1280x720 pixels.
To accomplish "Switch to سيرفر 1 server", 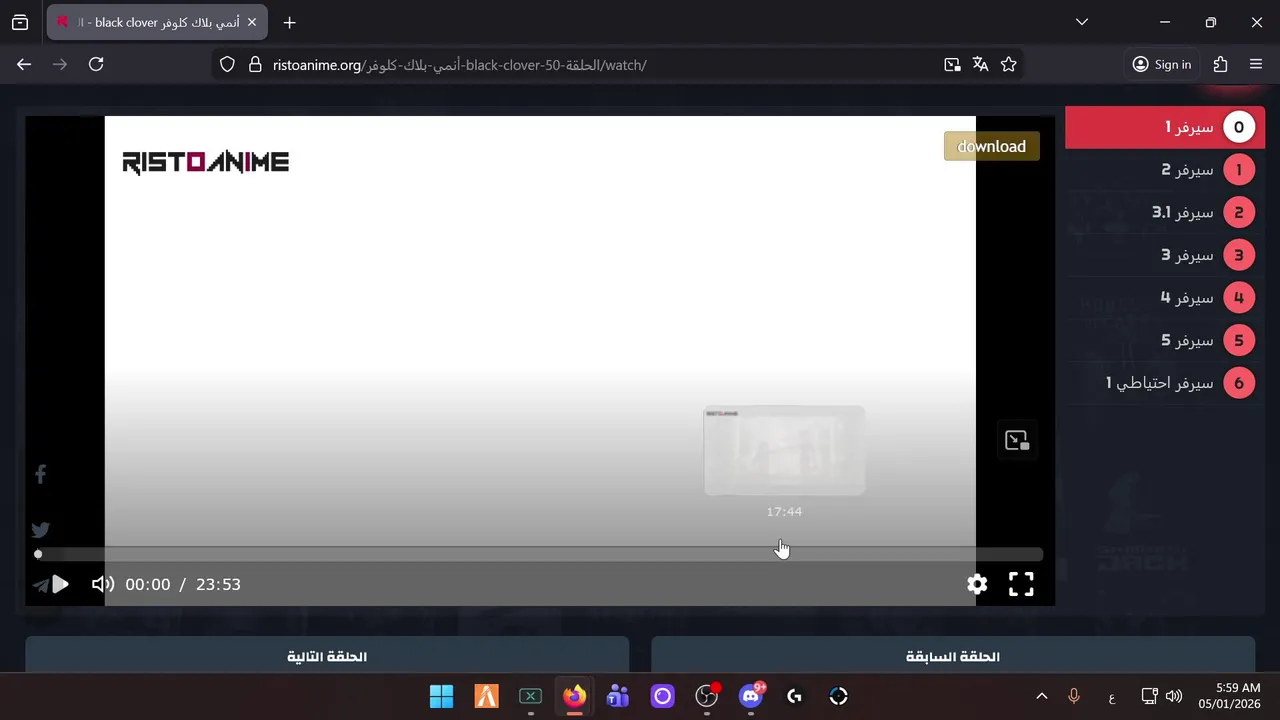I will tap(1165, 127).
